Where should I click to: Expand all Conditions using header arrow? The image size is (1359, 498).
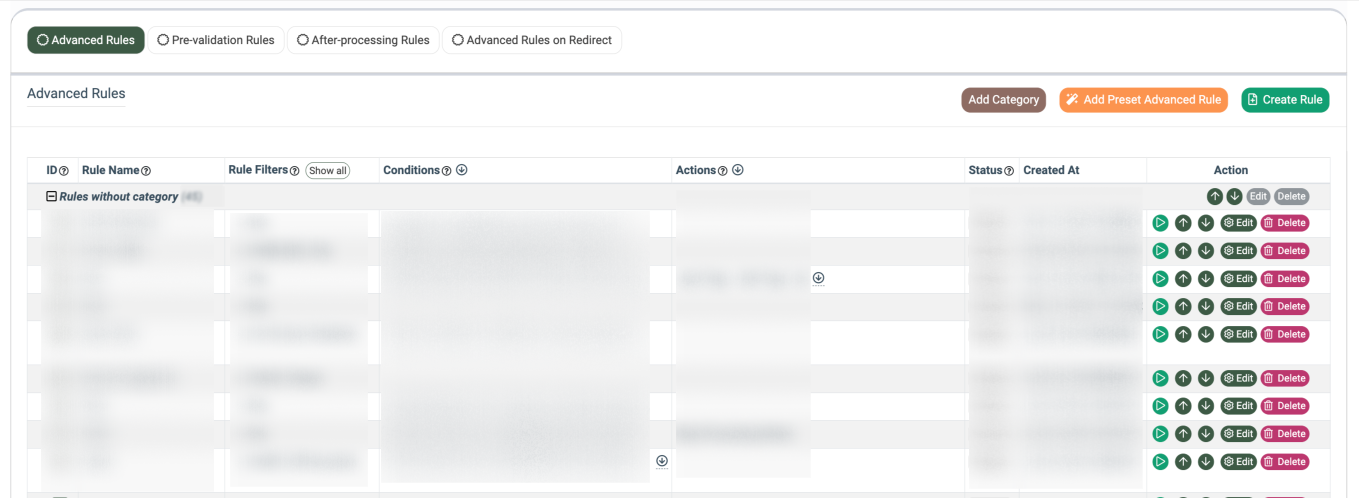[462, 170]
